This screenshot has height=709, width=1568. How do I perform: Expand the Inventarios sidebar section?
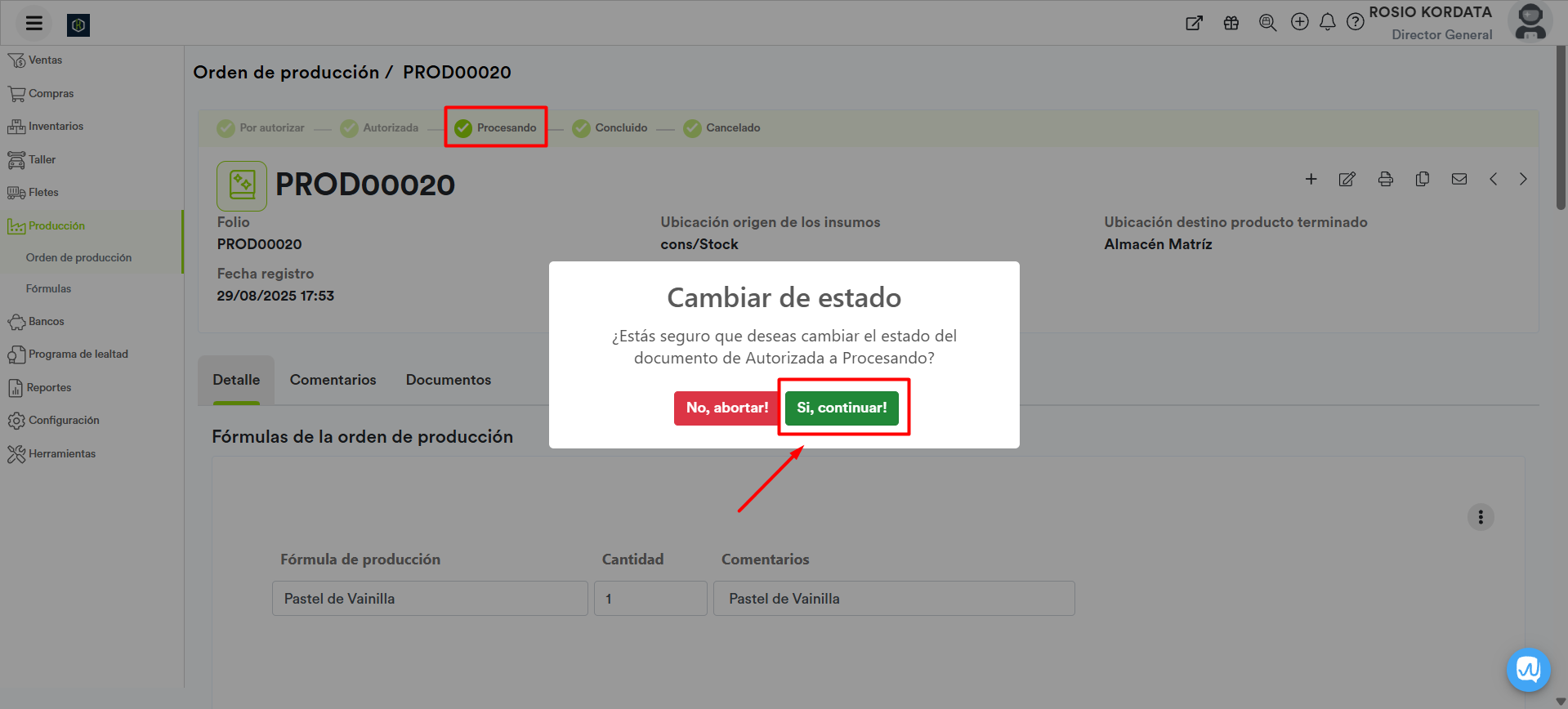pos(56,127)
